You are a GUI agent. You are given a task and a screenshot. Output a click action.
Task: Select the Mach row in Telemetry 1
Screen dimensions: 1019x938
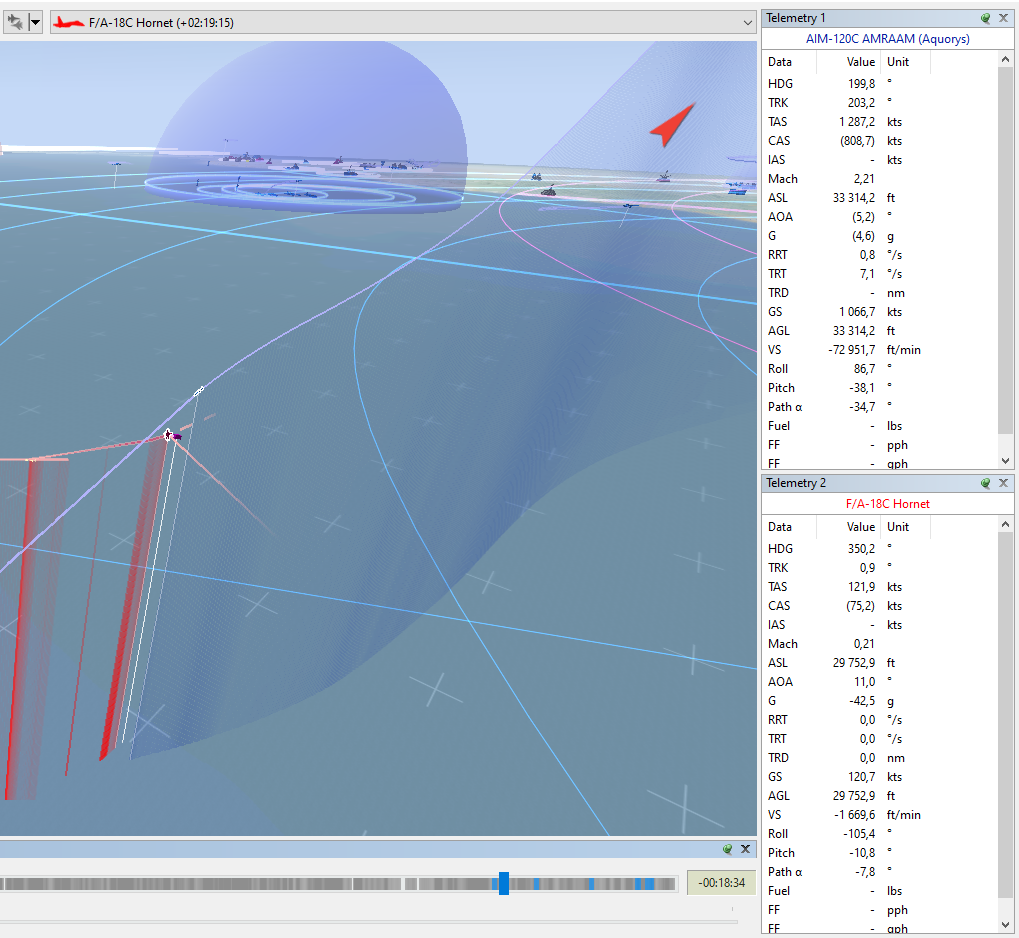click(x=880, y=179)
